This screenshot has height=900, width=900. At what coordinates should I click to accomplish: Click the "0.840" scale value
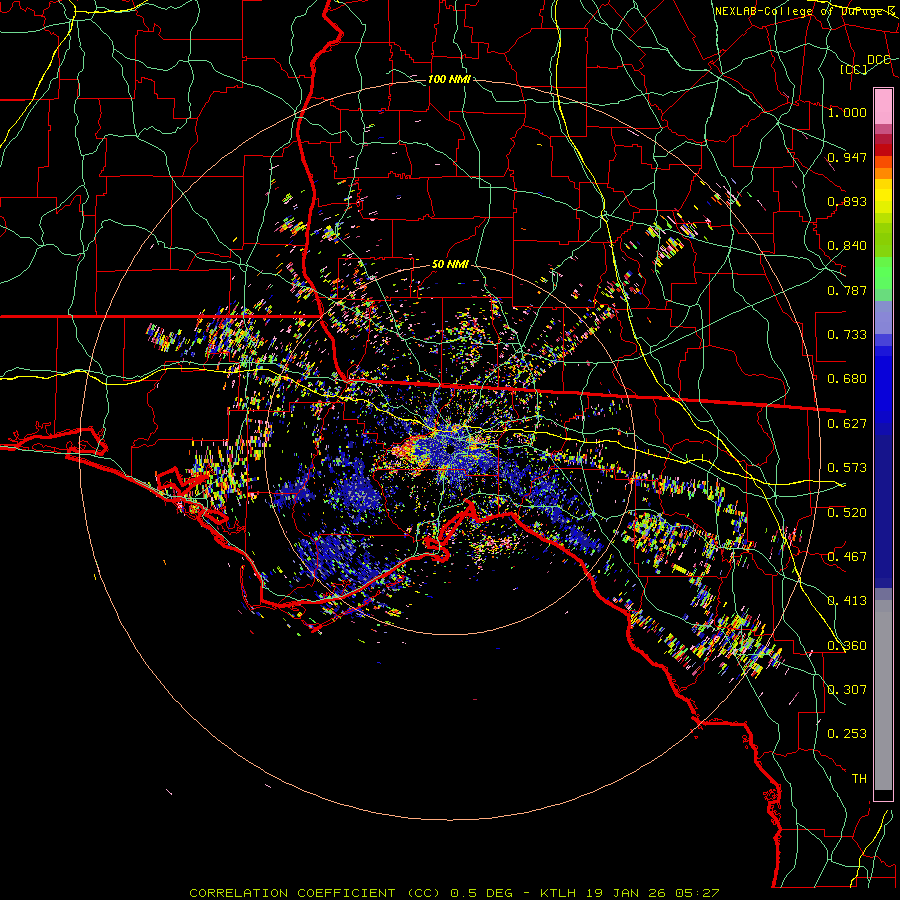pyautogui.click(x=847, y=246)
